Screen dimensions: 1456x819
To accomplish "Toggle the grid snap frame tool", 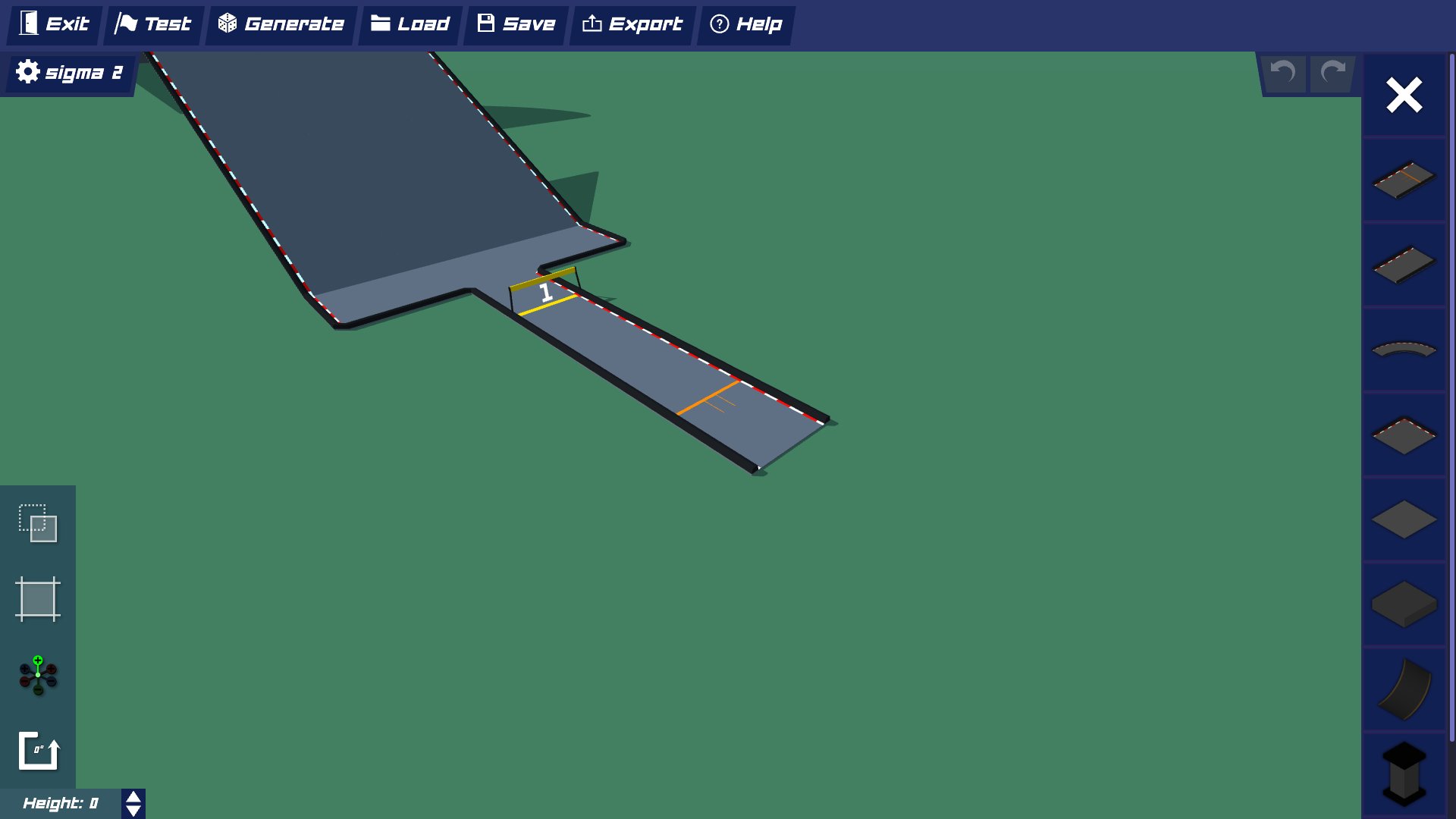I will (38, 599).
